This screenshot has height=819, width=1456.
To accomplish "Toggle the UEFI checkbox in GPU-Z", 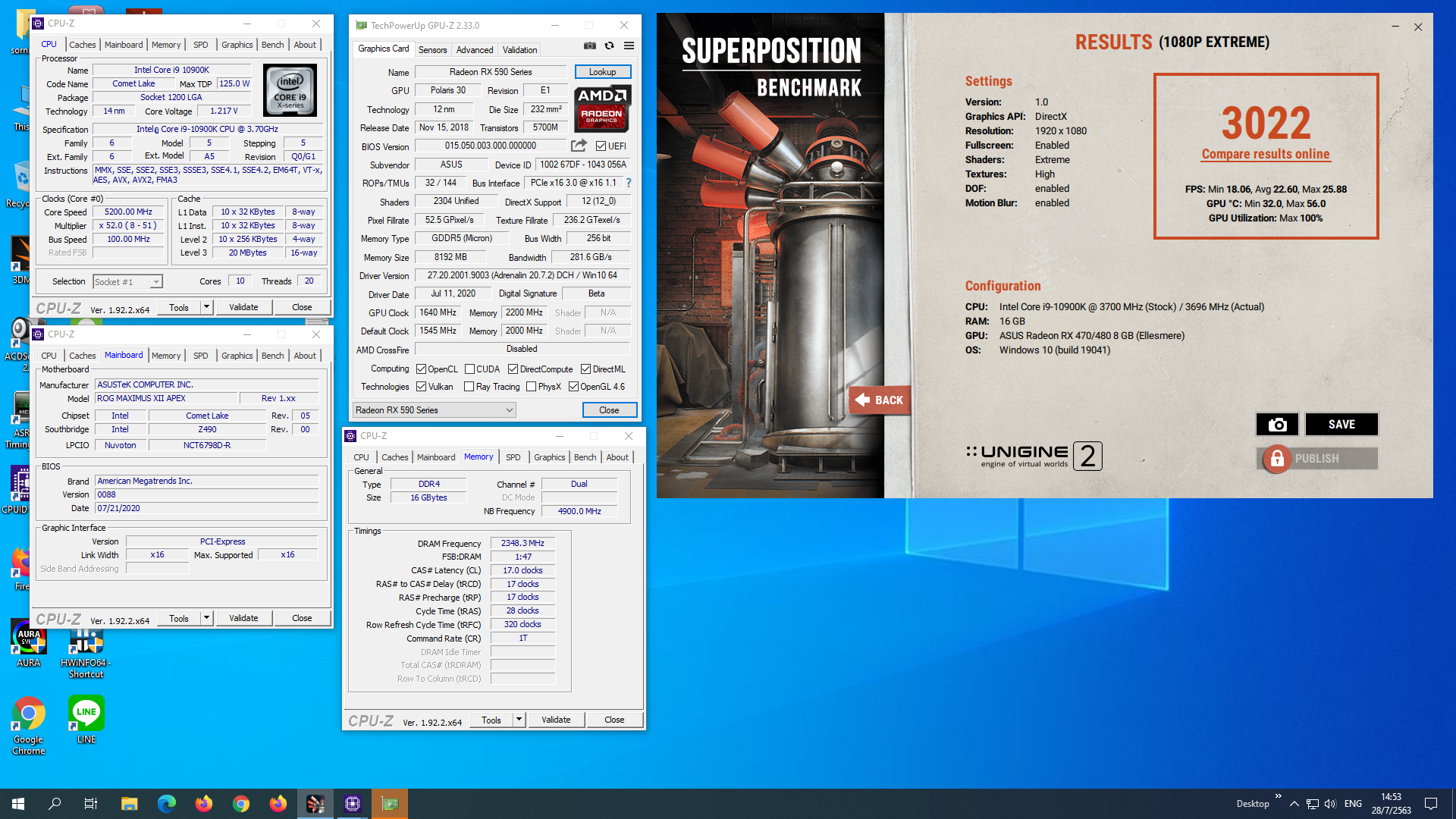I will point(601,146).
